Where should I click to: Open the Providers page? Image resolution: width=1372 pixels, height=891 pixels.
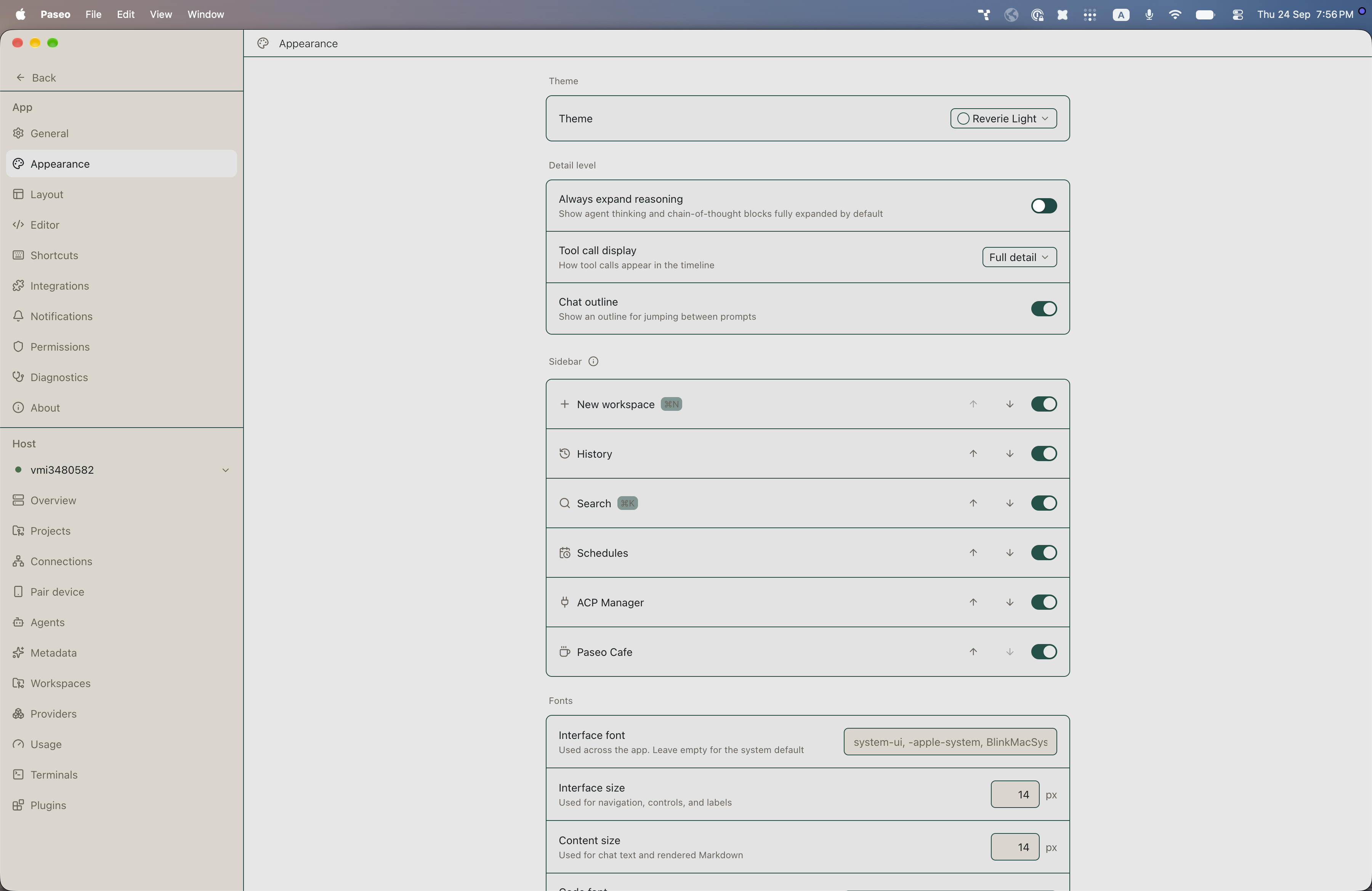click(121, 713)
